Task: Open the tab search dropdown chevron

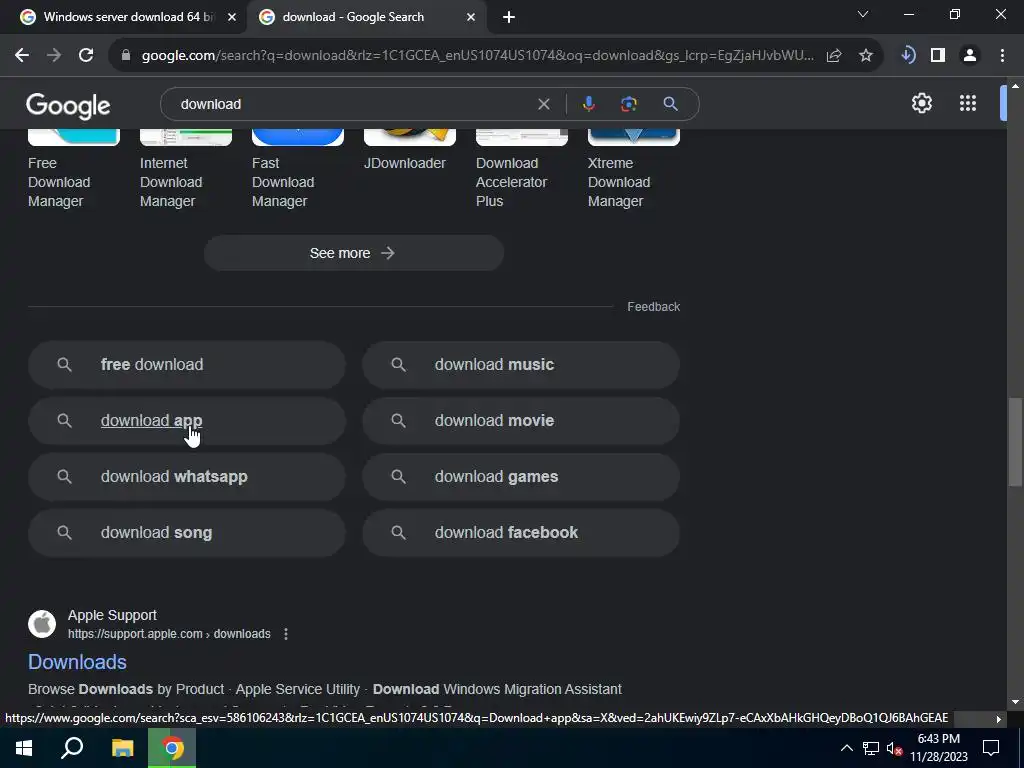Action: click(863, 14)
